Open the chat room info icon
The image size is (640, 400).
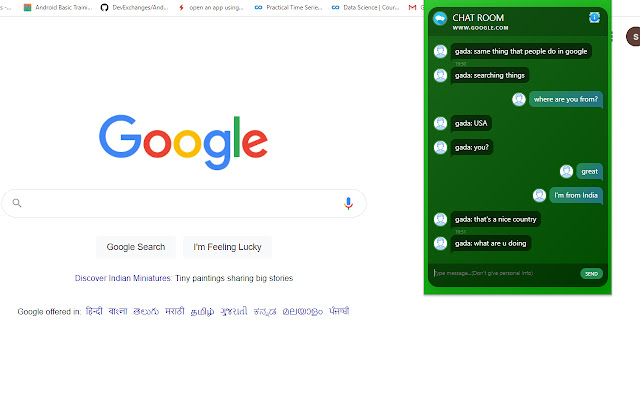[594, 18]
